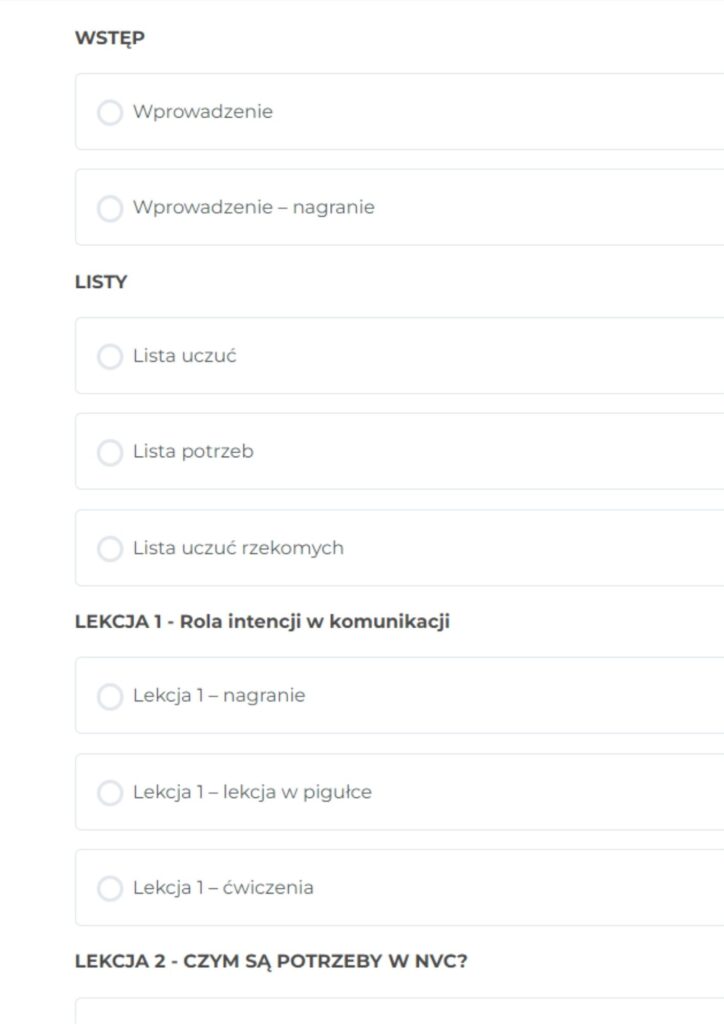Toggle circle for Lekcja 1 – lekcja w pigułce
This screenshot has width=724, height=1024.
(x=110, y=793)
